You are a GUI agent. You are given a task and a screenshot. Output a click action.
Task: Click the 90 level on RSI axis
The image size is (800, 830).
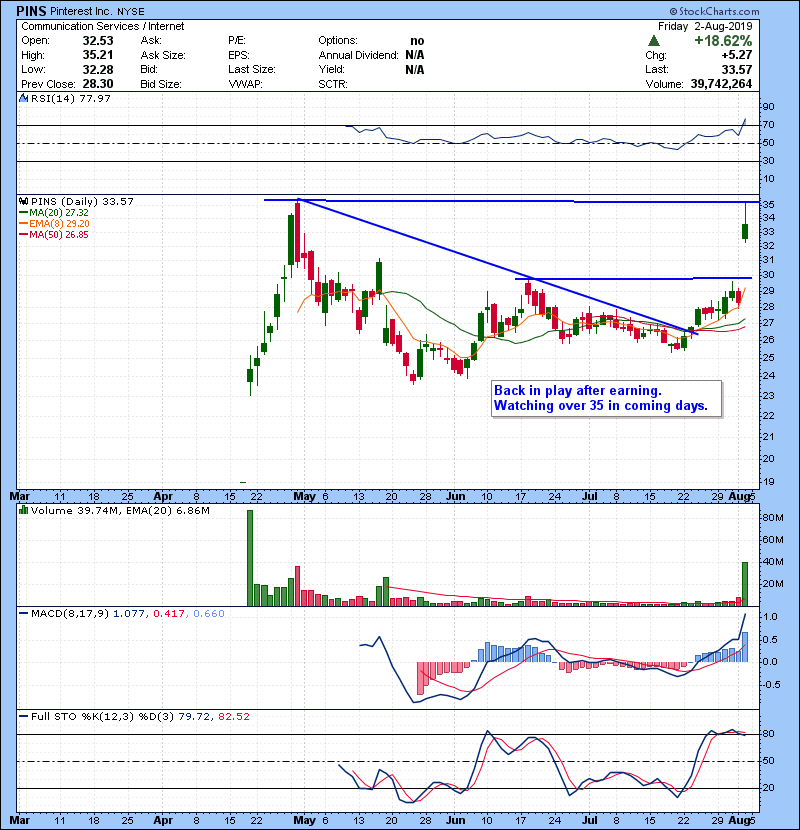[768, 106]
